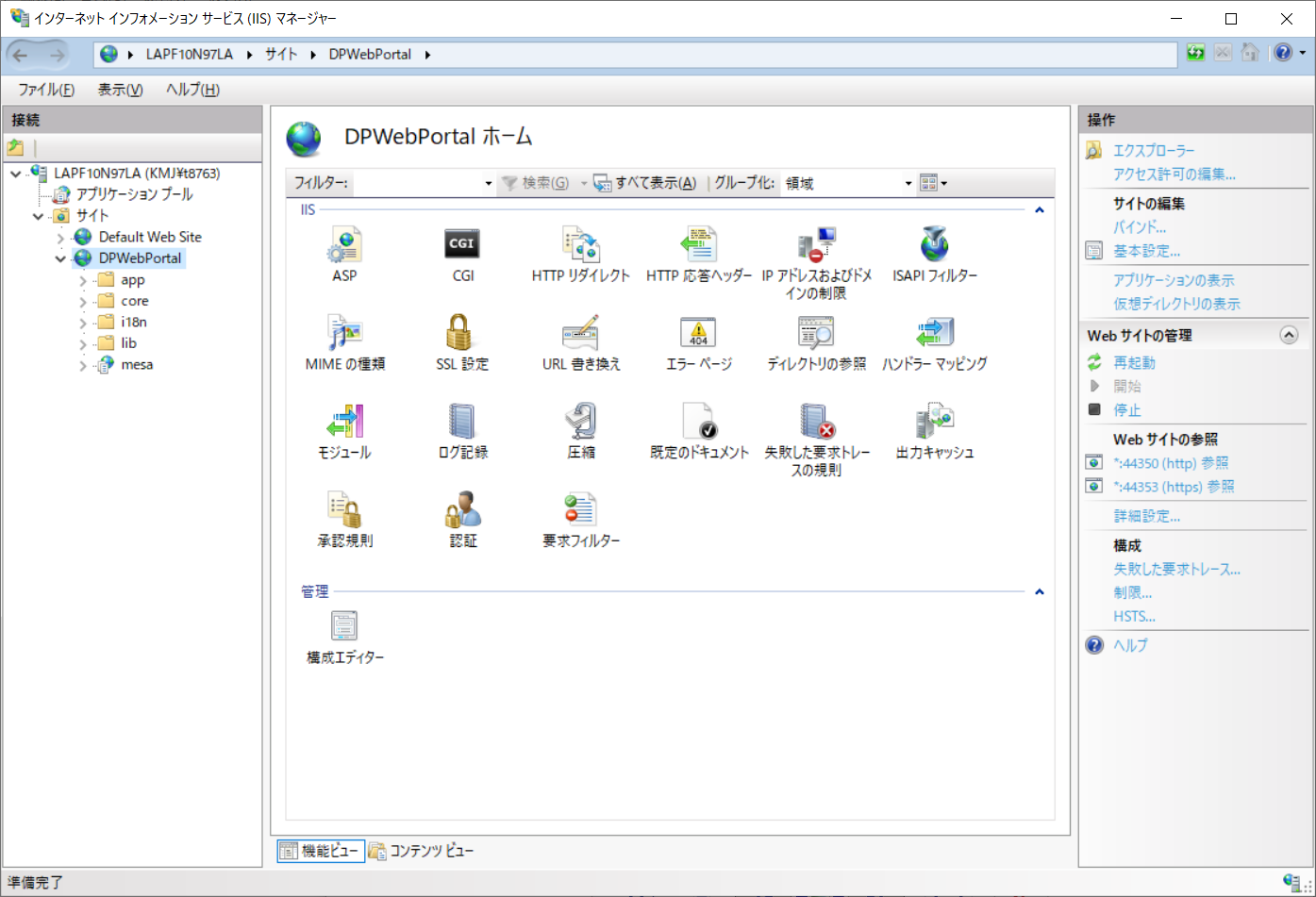Expand the mesa application node
Image resolution: width=1316 pixels, height=897 pixels.
tap(83, 365)
